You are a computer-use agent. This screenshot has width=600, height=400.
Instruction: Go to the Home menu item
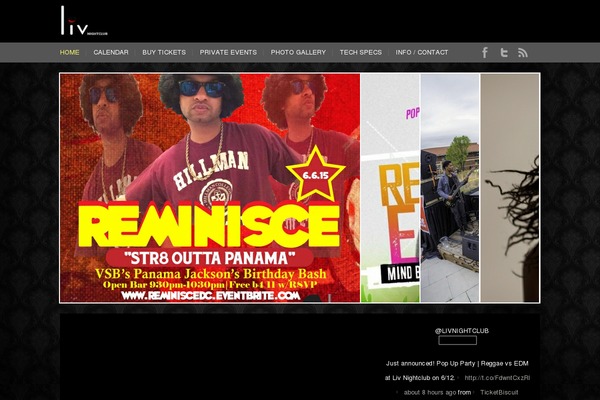point(70,52)
